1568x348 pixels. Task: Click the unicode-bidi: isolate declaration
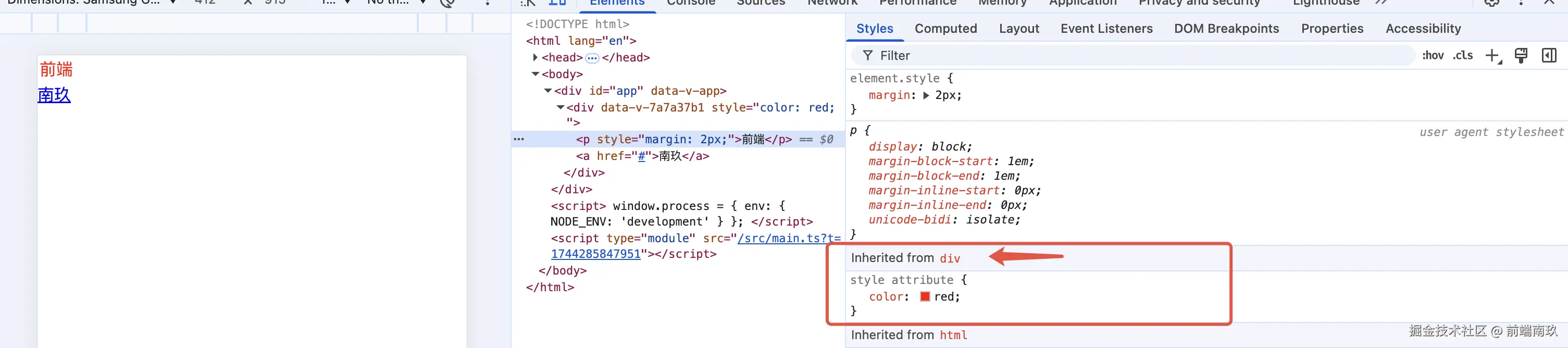click(x=944, y=220)
